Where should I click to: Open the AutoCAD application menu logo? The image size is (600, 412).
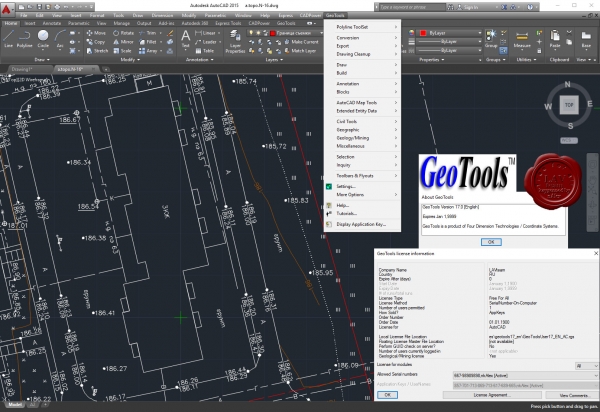[6, 8]
